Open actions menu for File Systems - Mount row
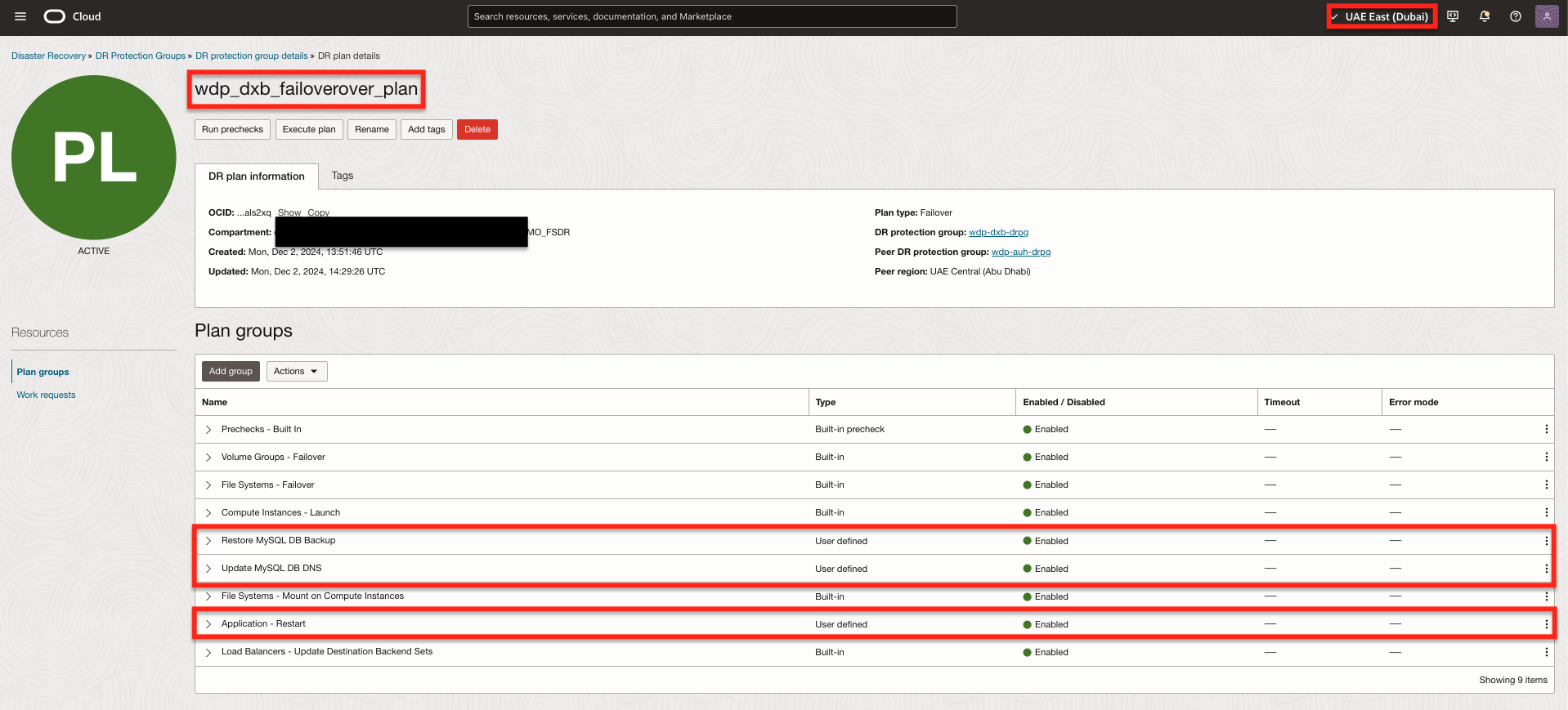 [1546, 596]
